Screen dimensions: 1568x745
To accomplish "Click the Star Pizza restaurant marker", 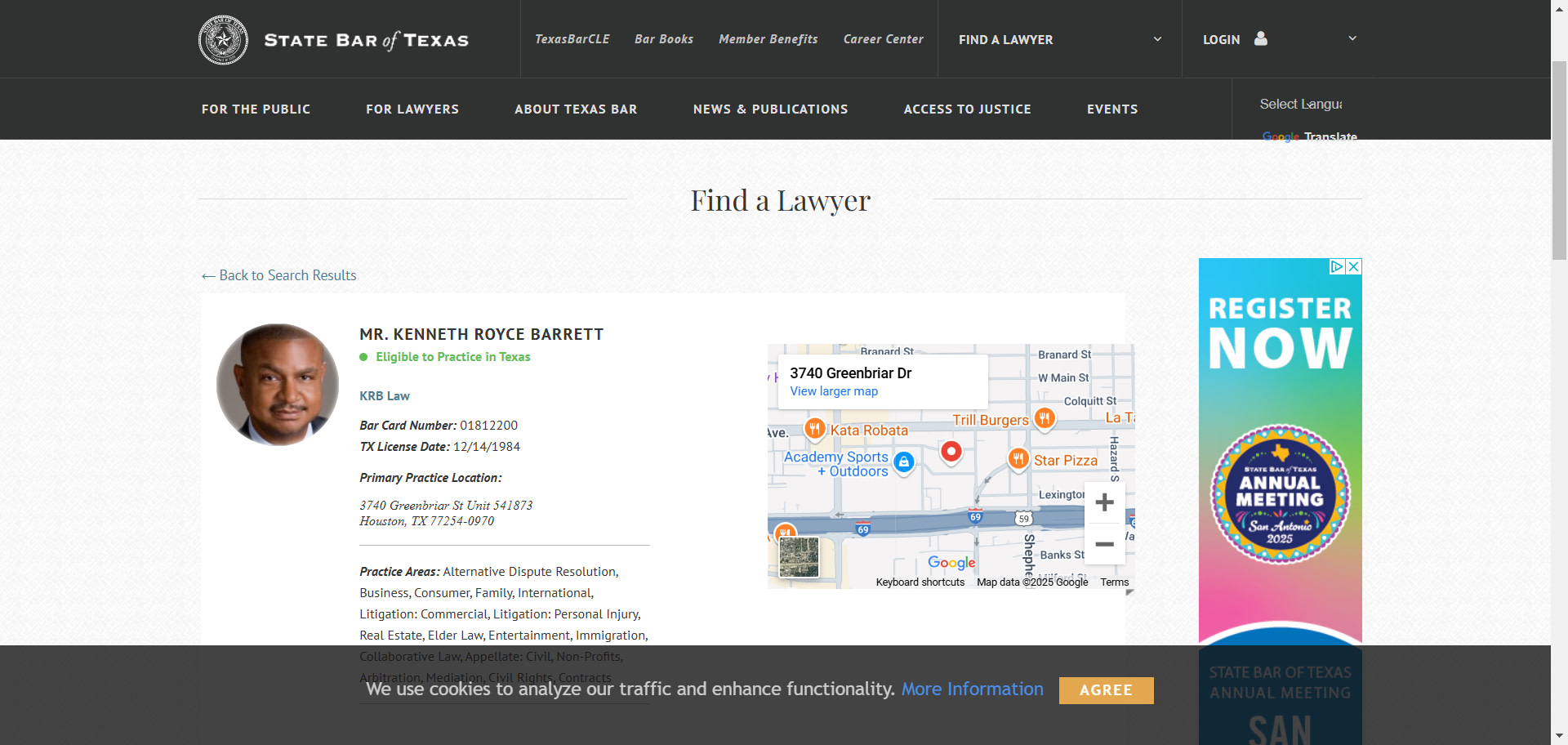I will click(1018, 458).
